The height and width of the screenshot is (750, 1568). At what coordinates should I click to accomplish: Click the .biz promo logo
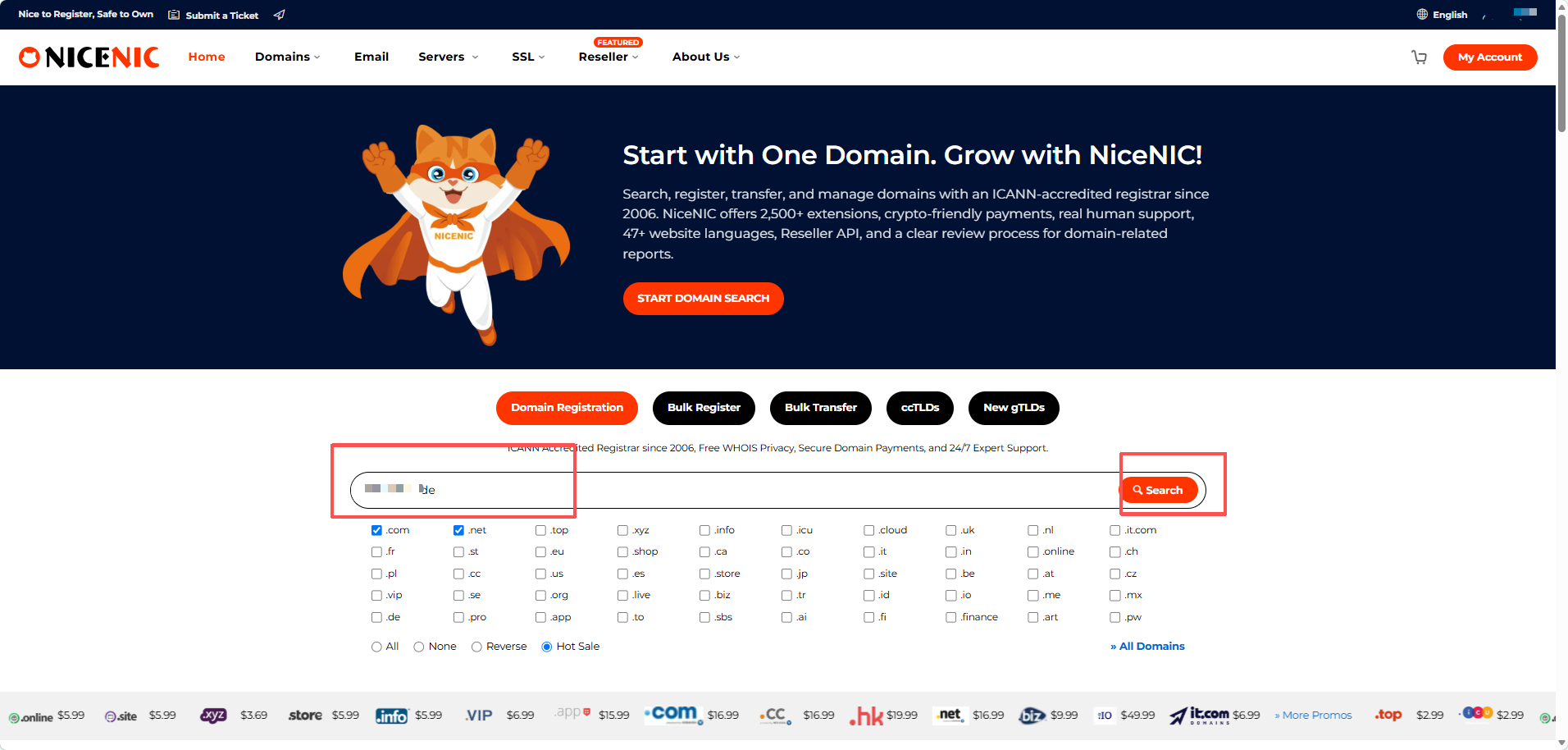point(1032,716)
